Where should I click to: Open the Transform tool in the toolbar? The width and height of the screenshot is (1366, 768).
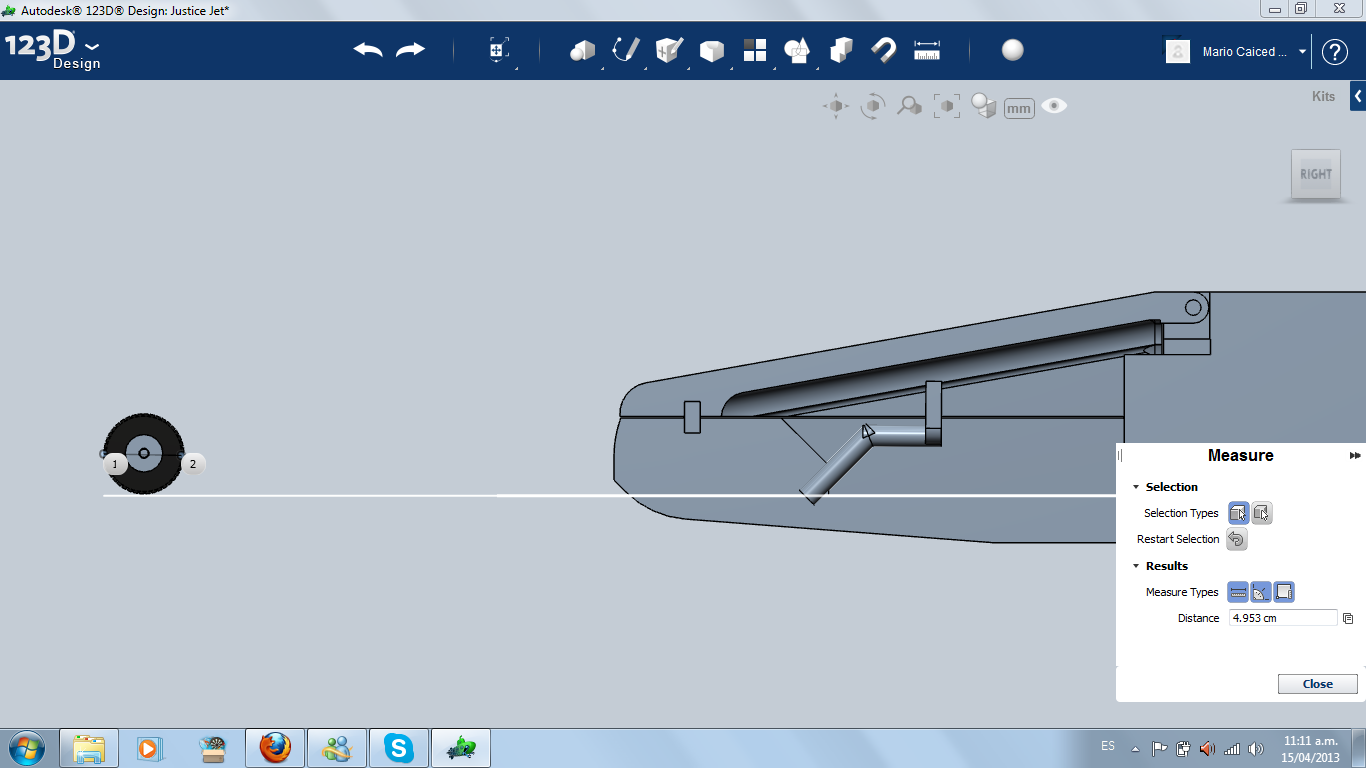(499, 50)
